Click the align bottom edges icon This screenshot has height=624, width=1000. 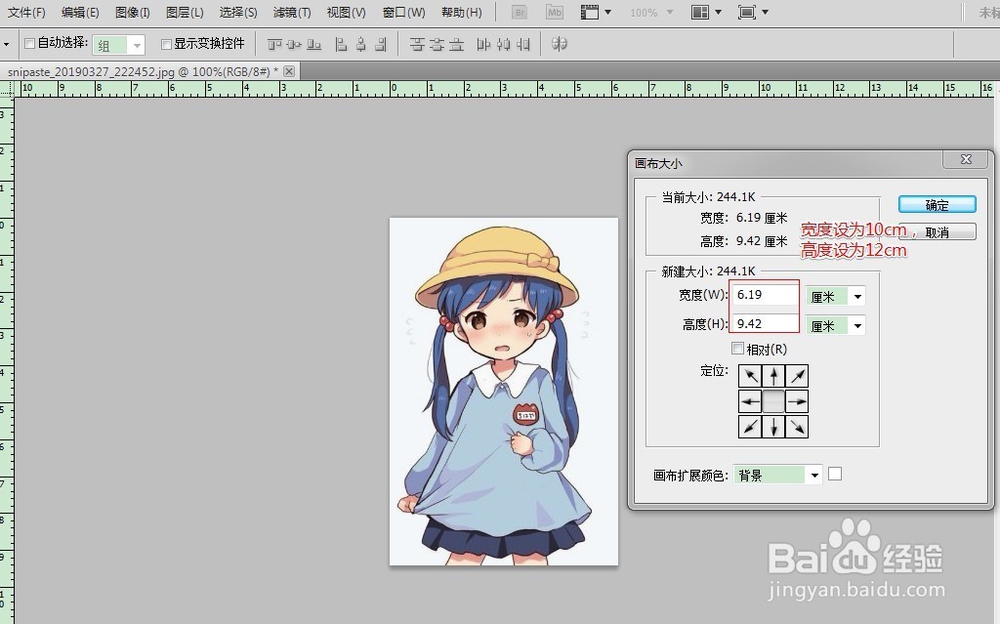tap(314, 44)
